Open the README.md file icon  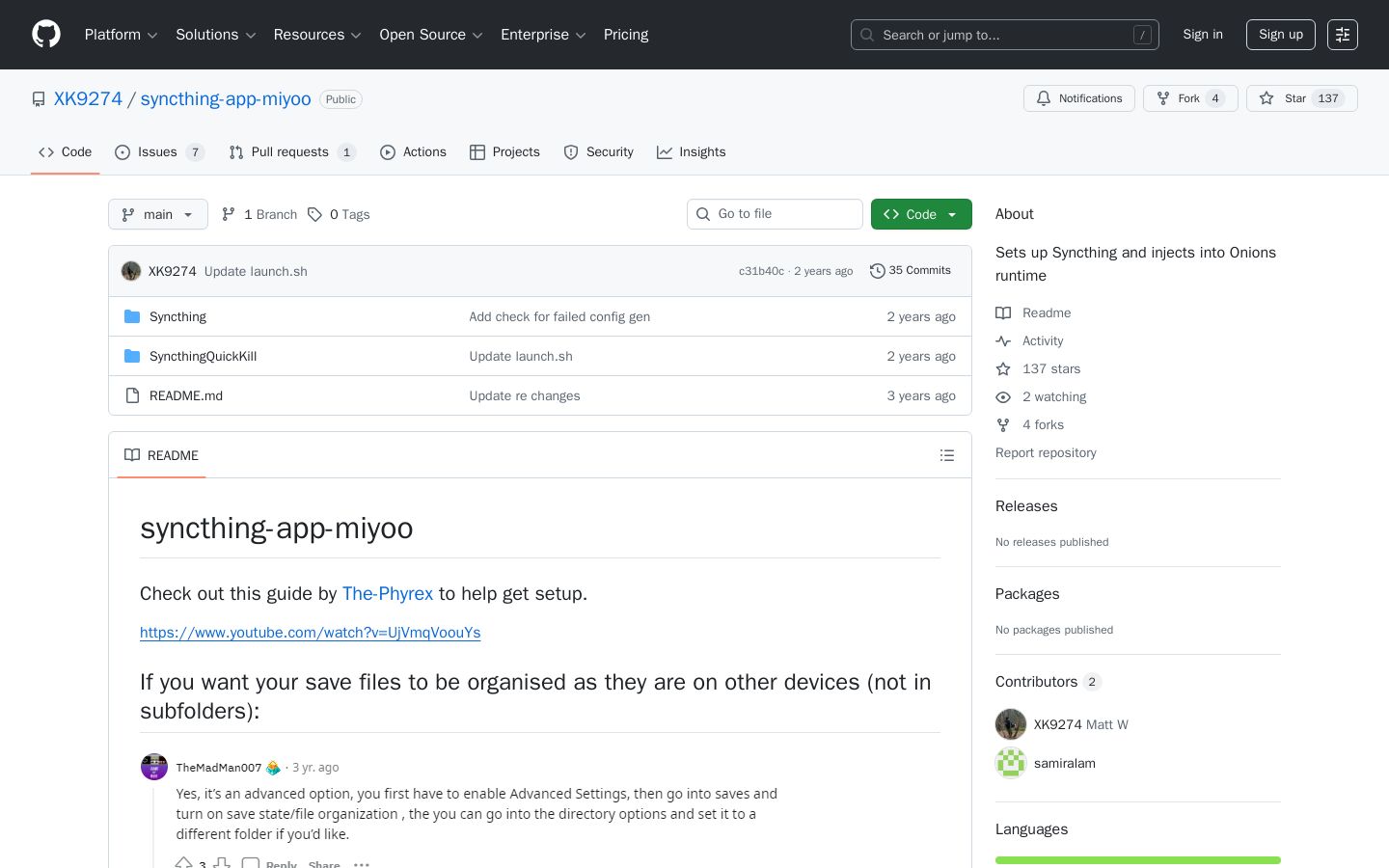132,395
